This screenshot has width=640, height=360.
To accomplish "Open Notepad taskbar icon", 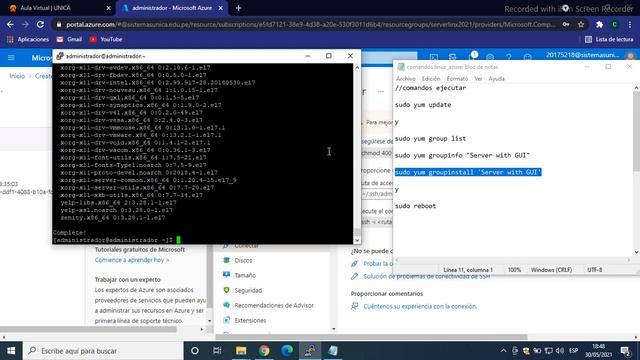I will [x=333, y=351].
